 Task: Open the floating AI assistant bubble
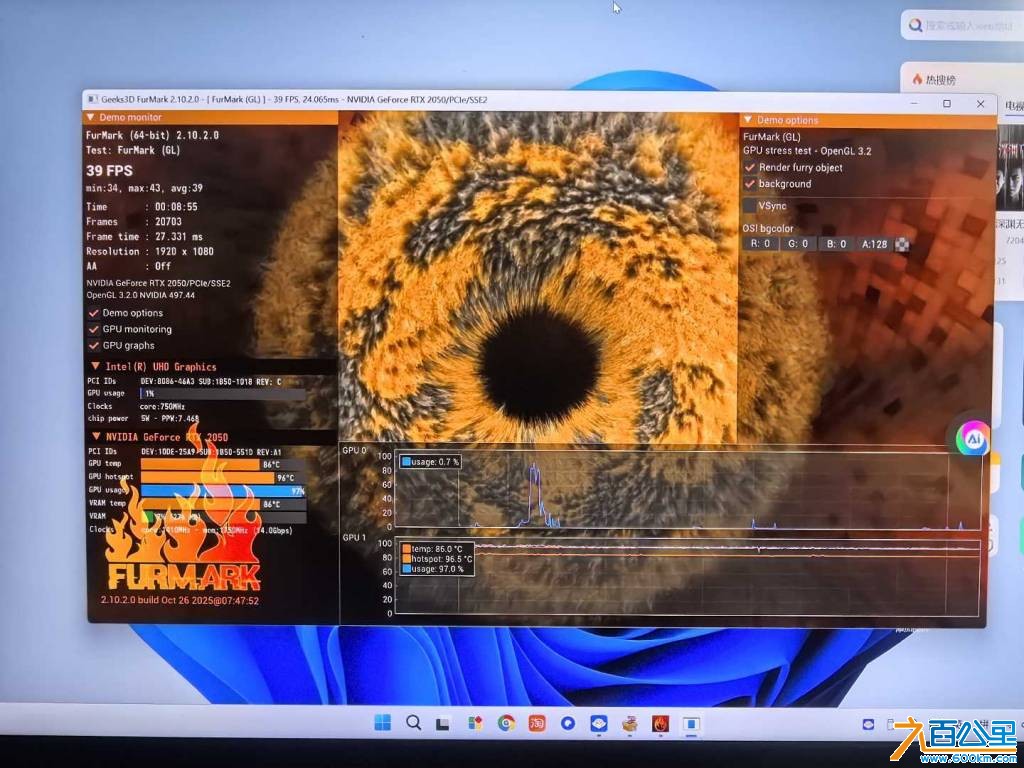click(x=973, y=439)
